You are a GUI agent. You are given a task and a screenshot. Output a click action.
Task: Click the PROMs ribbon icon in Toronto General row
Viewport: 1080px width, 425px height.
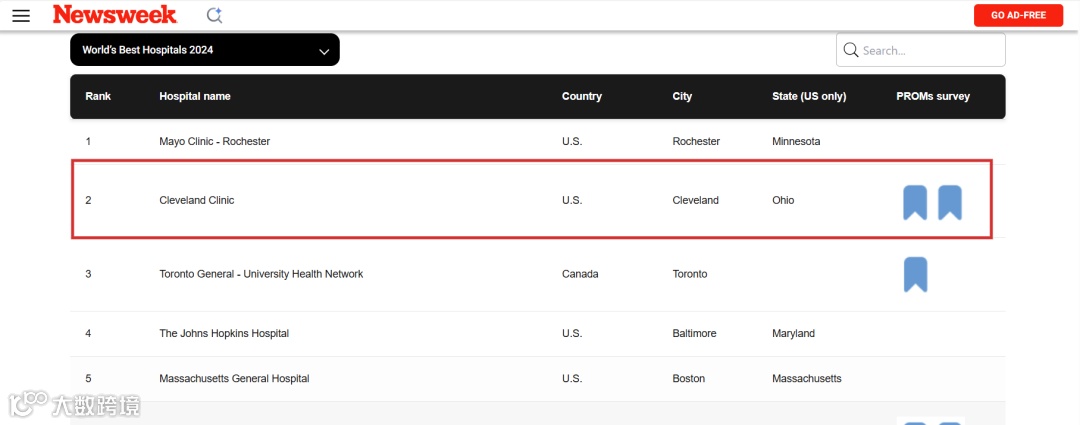click(915, 274)
